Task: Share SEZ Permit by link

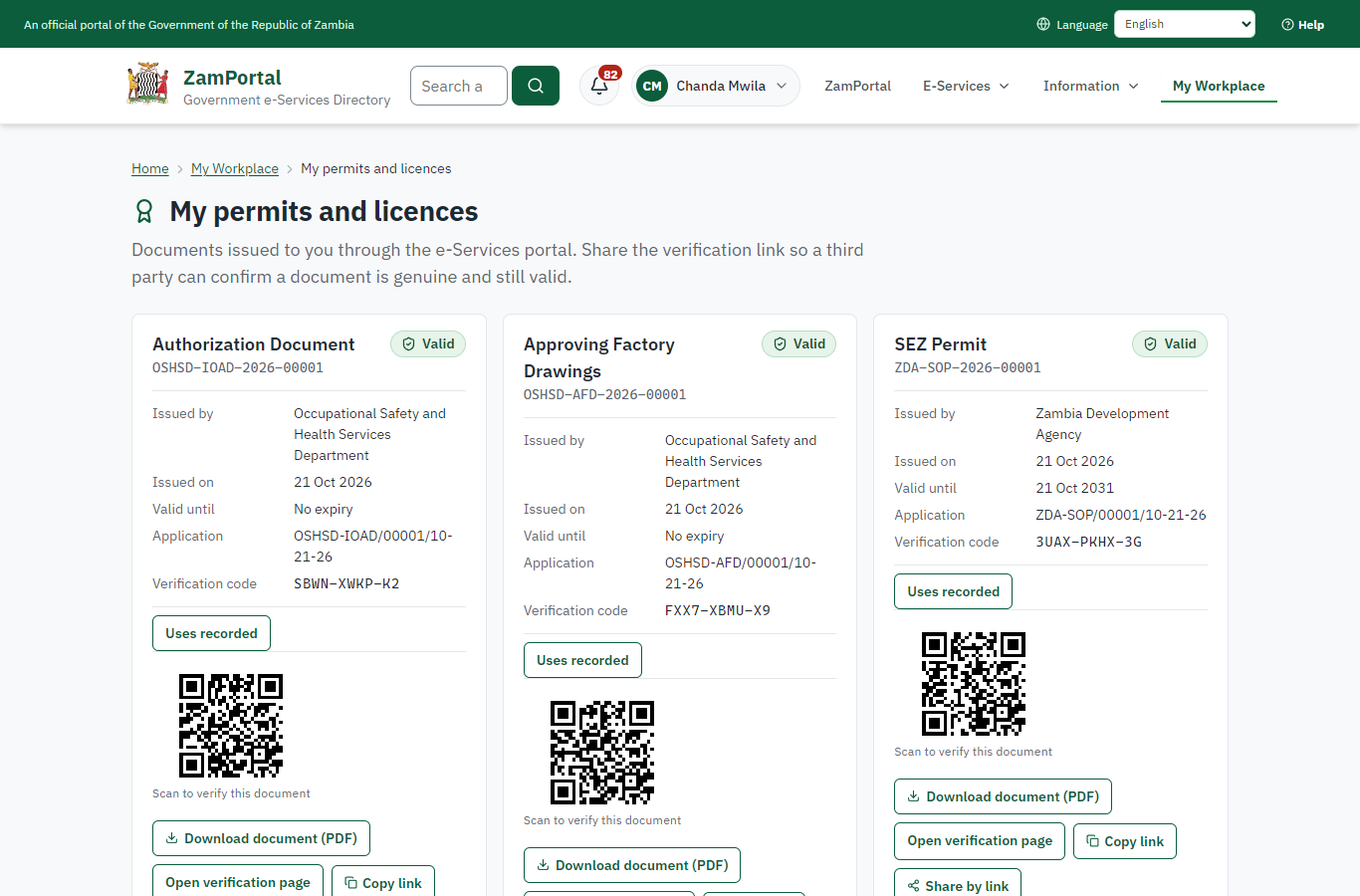Action: (958, 884)
